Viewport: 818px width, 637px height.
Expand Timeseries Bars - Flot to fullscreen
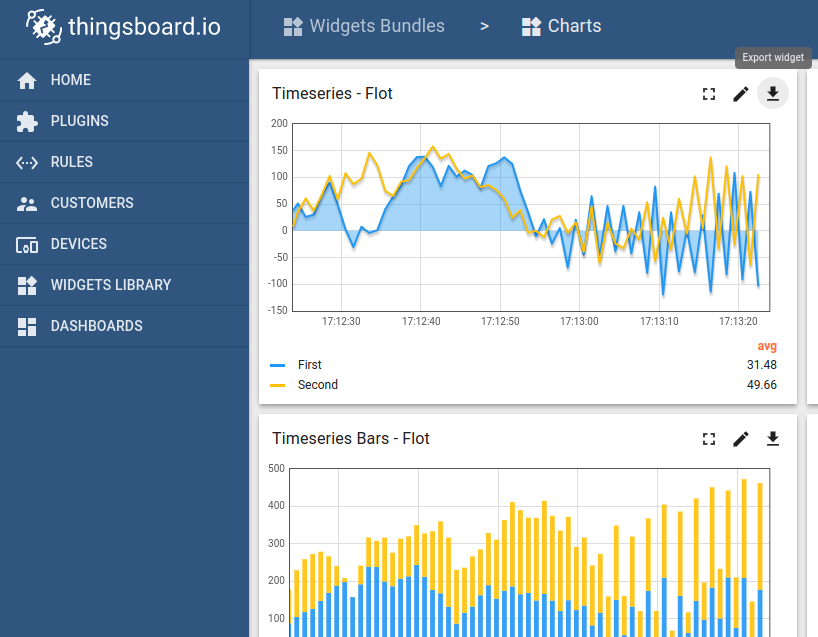tap(708, 439)
